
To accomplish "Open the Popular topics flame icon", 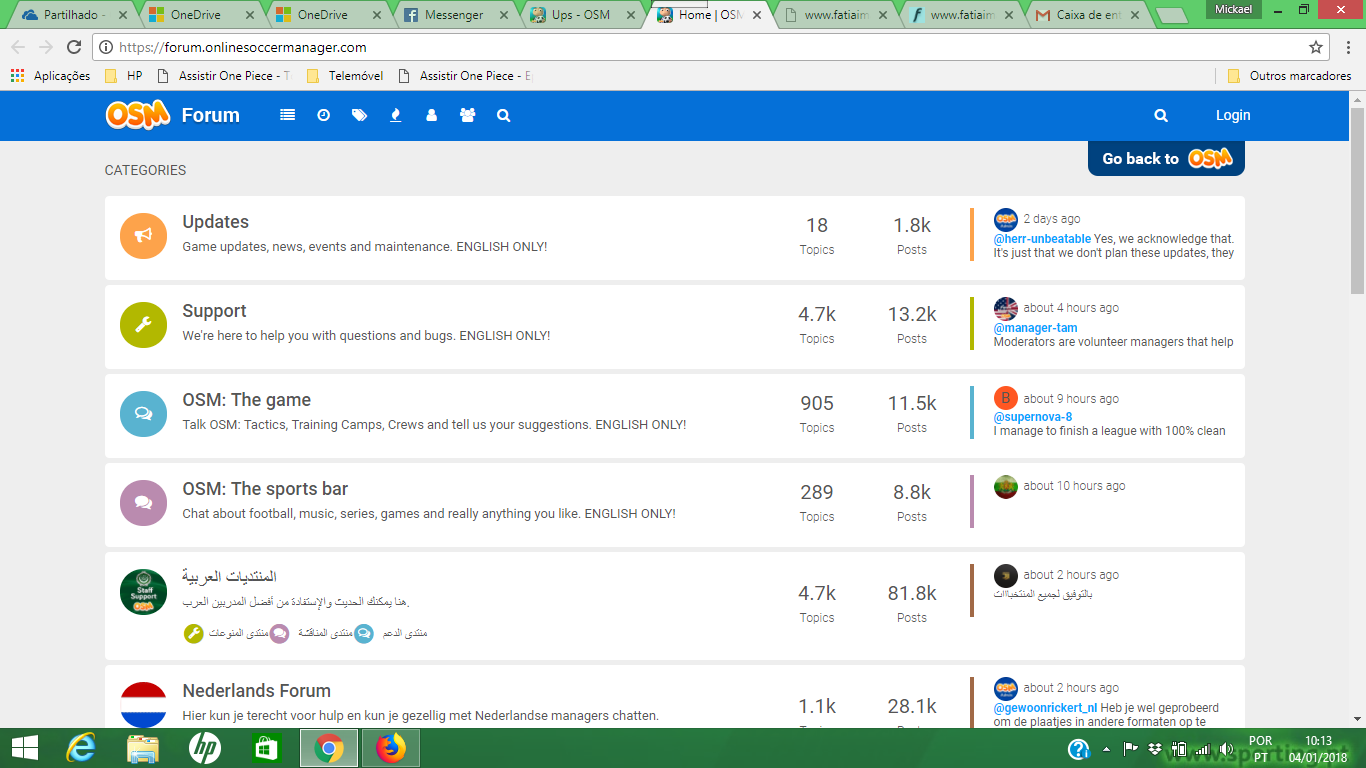I will click(x=396, y=115).
